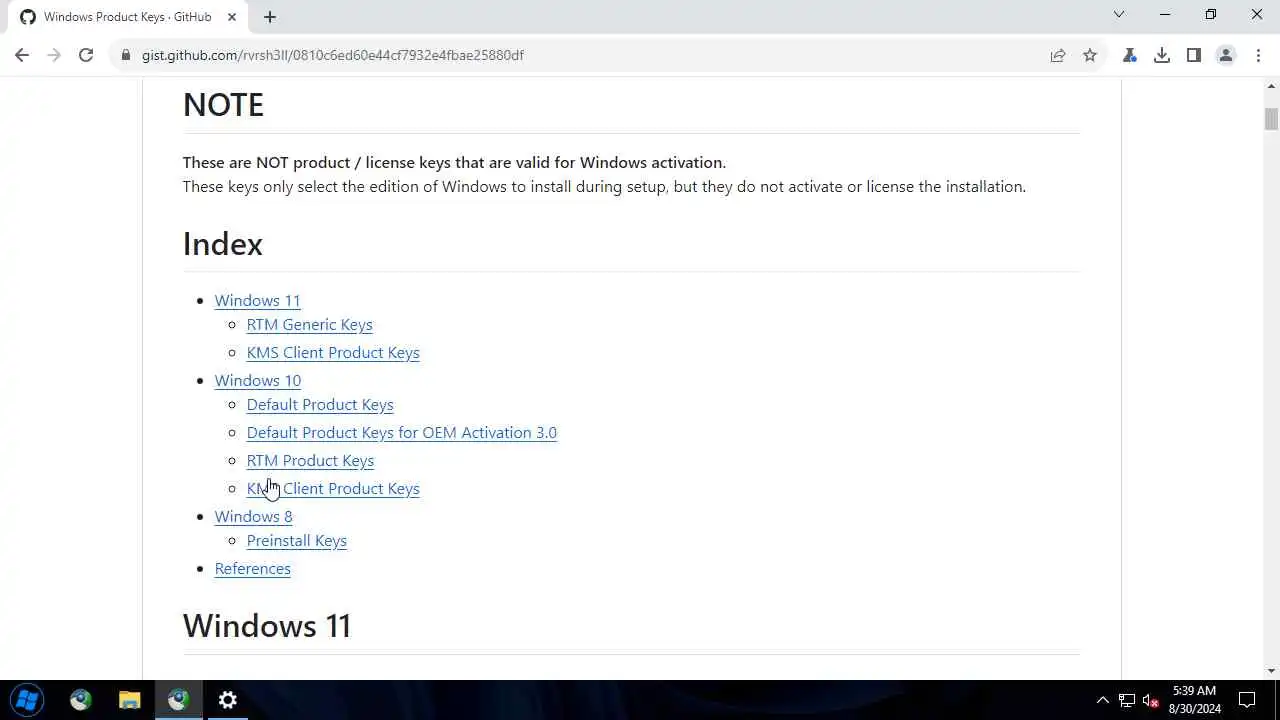The width and height of the screenshot is (1280, 720).
Task: Show hidden system tray icons
Action: point(1103,700)
